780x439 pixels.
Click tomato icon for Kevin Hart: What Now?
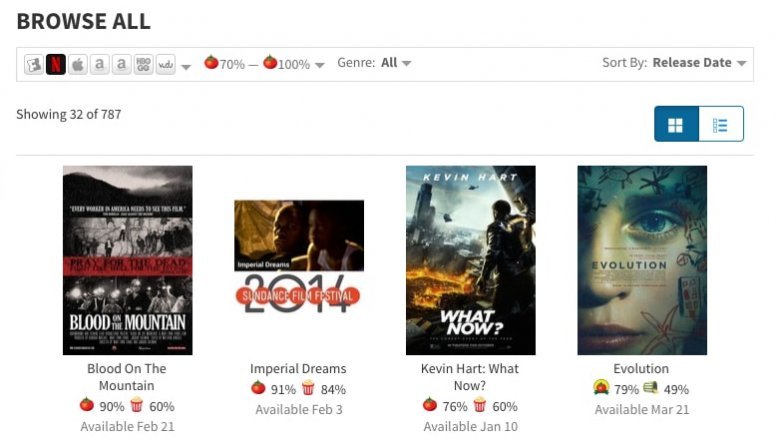pyautogui.click(x=430, y=405)
